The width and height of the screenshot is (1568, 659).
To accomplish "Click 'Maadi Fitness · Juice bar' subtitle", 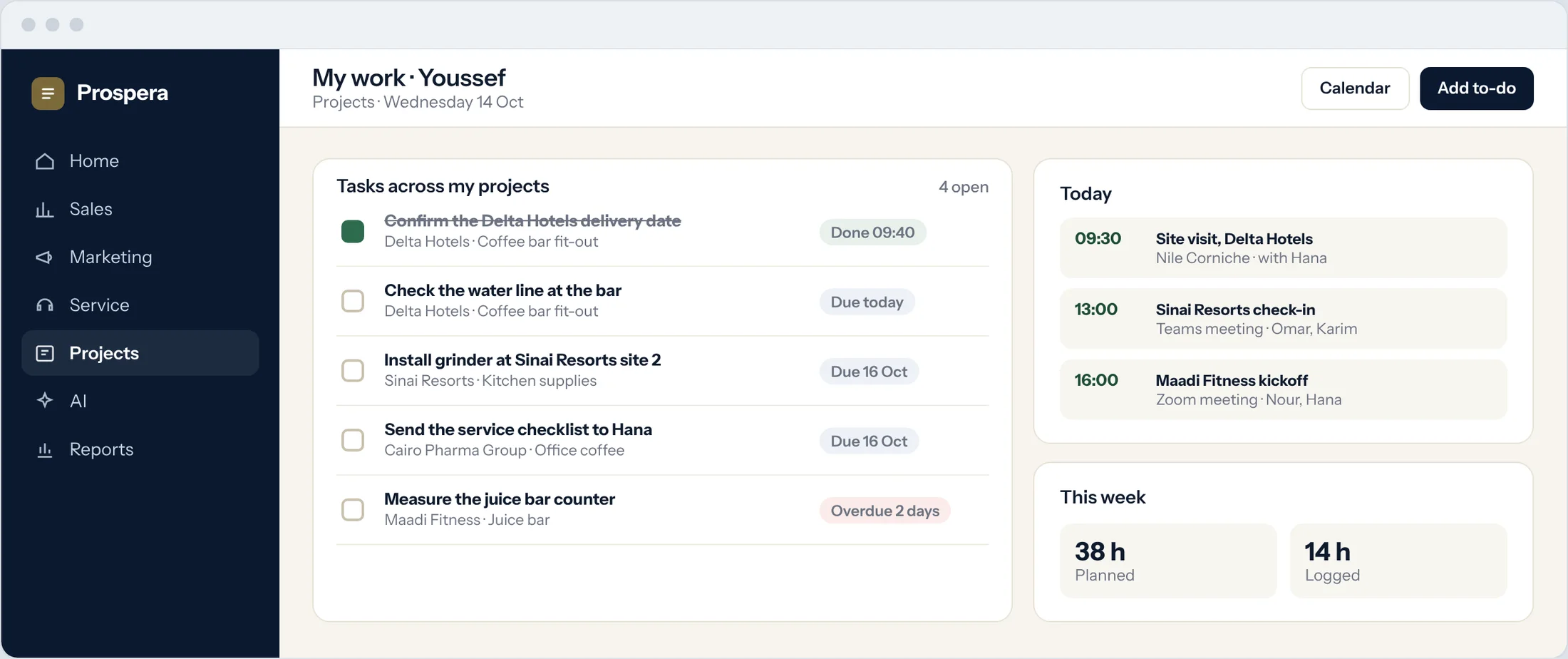I will 467,520.
